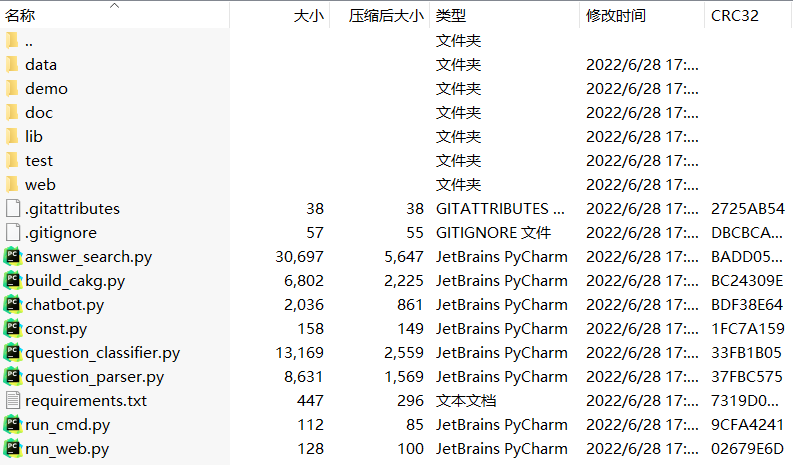Click CRC32 value 2725AB54
Screen dimensions: 793x465
click(x=747, y=208)
